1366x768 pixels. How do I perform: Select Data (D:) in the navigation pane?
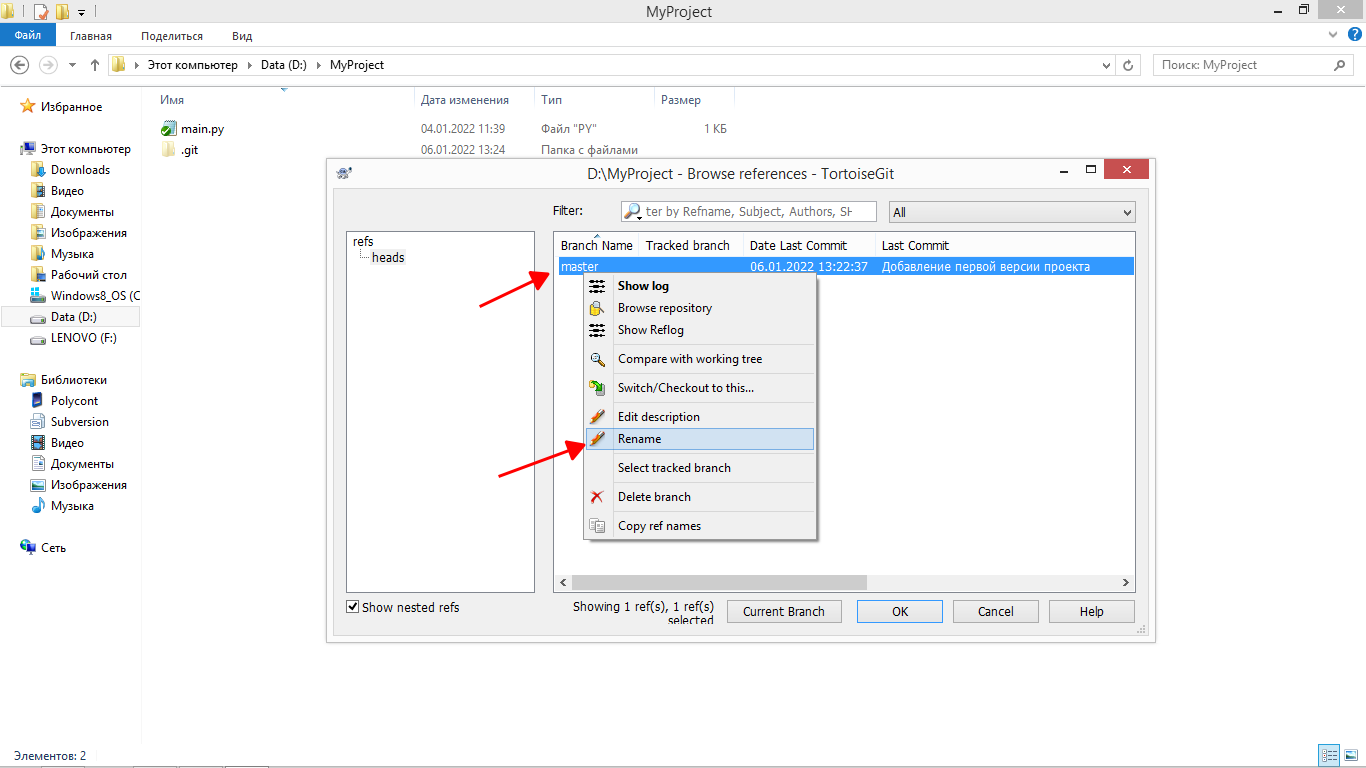73,317
